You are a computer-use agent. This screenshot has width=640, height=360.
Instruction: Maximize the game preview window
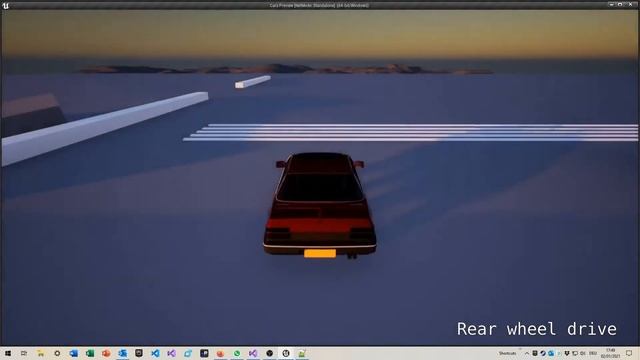pos(620,4)
